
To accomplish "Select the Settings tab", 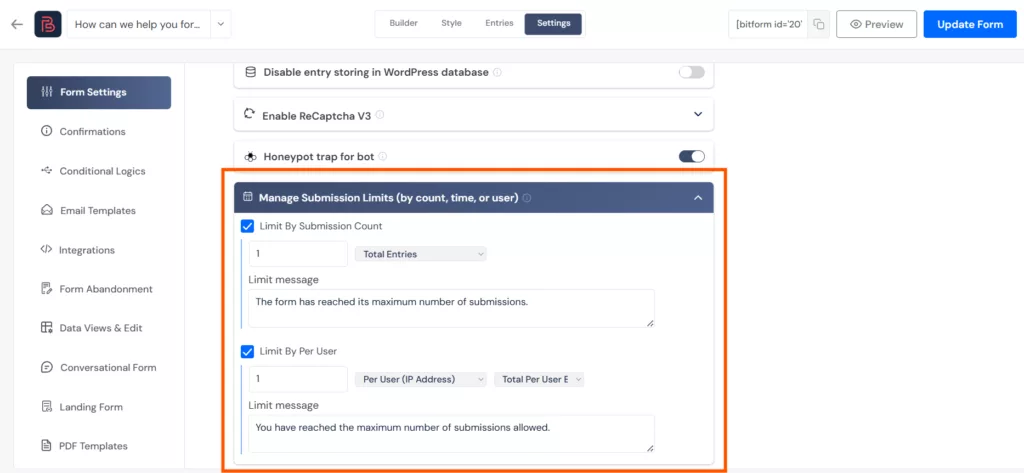I will 553,24.
